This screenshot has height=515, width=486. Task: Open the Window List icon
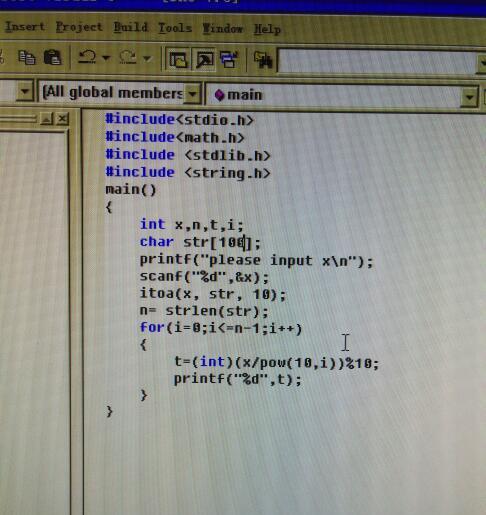[229, 60]
